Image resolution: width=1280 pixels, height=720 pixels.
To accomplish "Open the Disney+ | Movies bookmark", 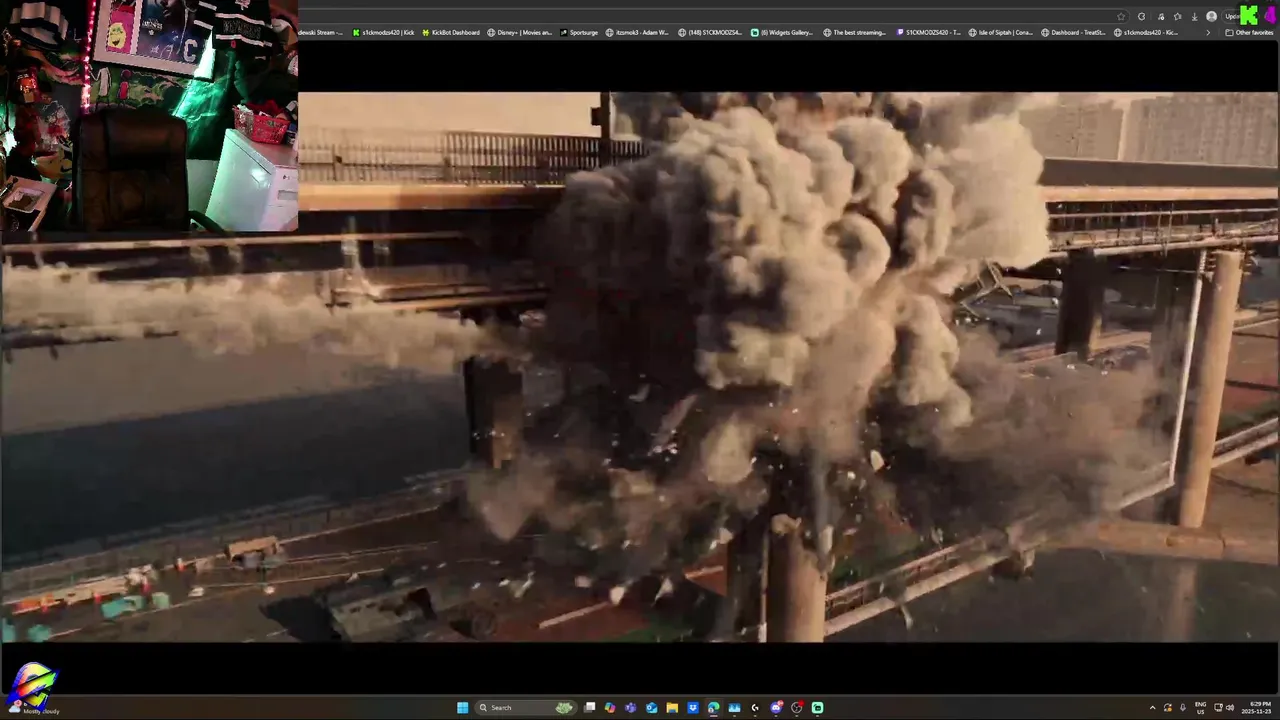I will [x=519, y=32].
